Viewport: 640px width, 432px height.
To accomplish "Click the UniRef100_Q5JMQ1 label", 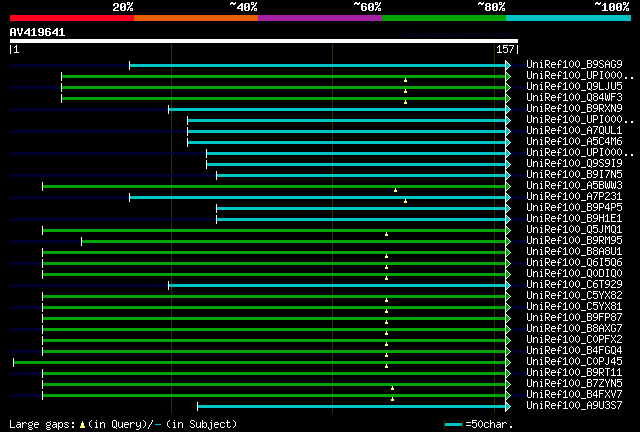I will pos(574,229).
